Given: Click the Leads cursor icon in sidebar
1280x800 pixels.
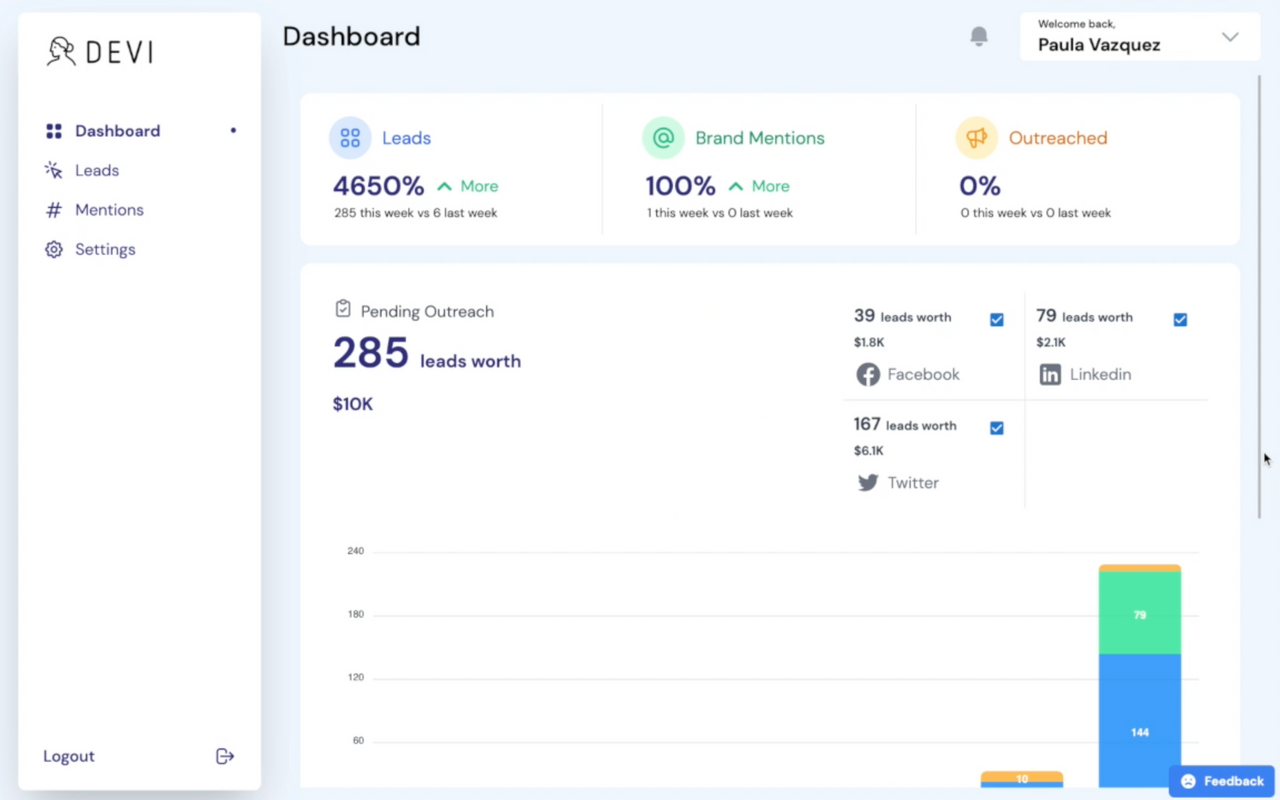Looking at the screenshot, I should [54, 170].
